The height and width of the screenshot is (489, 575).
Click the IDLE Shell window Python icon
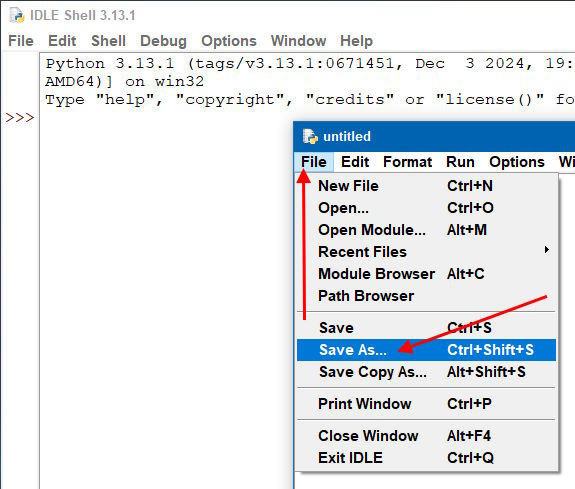[17, 15]
